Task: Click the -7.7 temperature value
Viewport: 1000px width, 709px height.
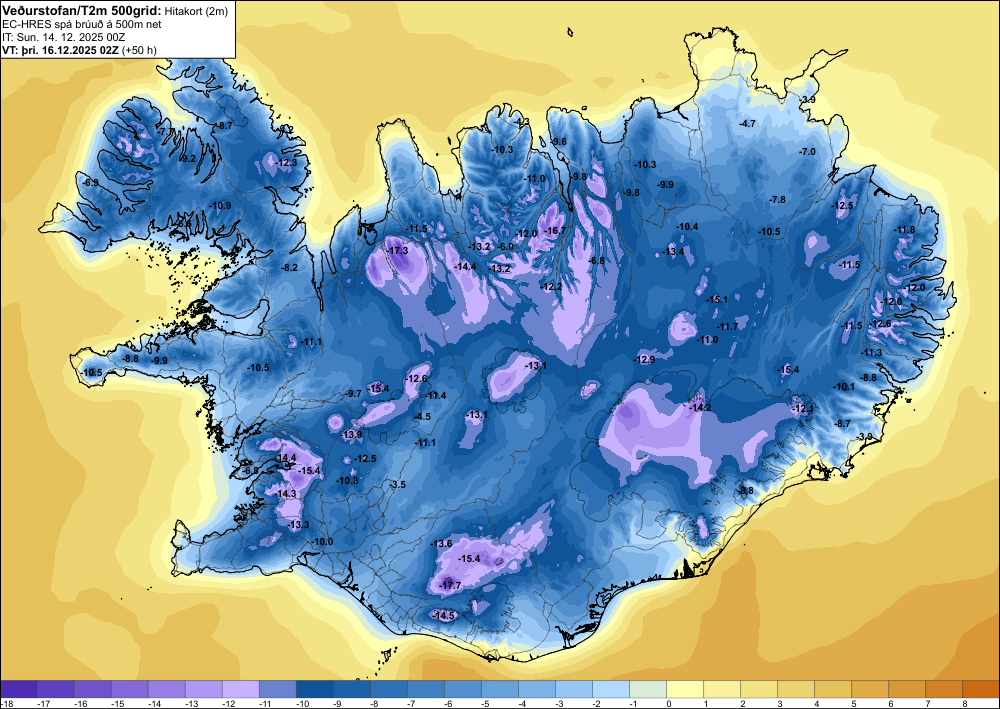Action: (x=165, y=131)
